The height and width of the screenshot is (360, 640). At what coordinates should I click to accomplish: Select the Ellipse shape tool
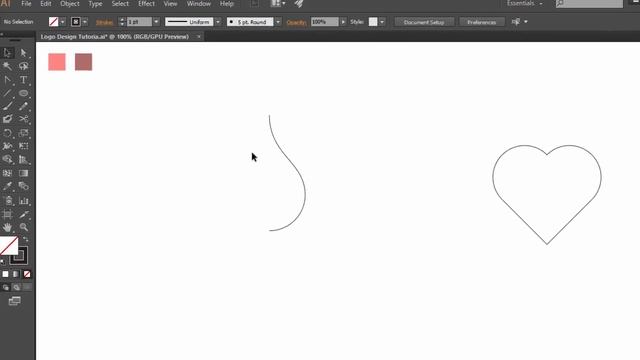tap(23, 93)
